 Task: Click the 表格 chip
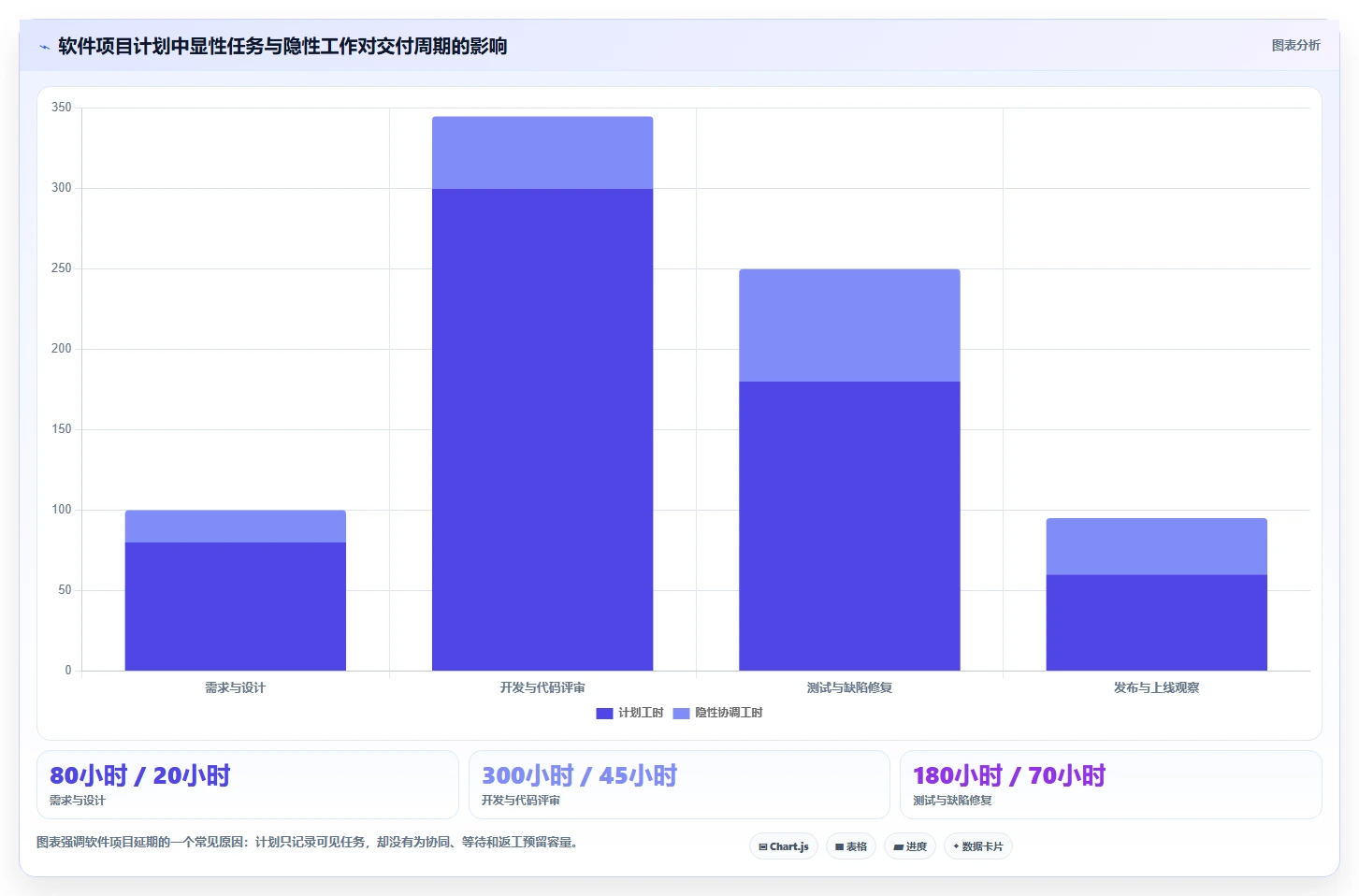point(851,846)
